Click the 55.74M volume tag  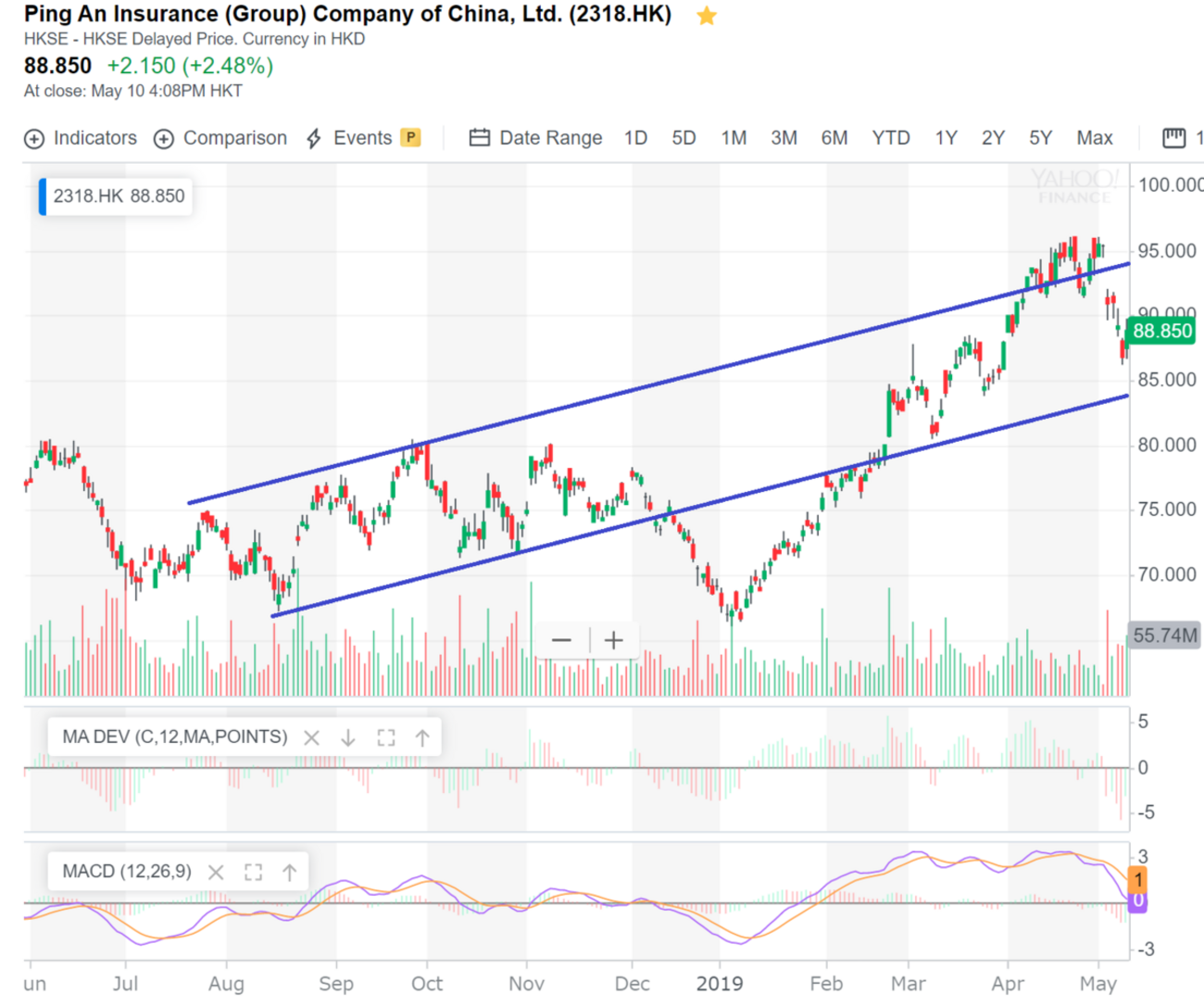pyautogui.click(x=1164, y=636)
